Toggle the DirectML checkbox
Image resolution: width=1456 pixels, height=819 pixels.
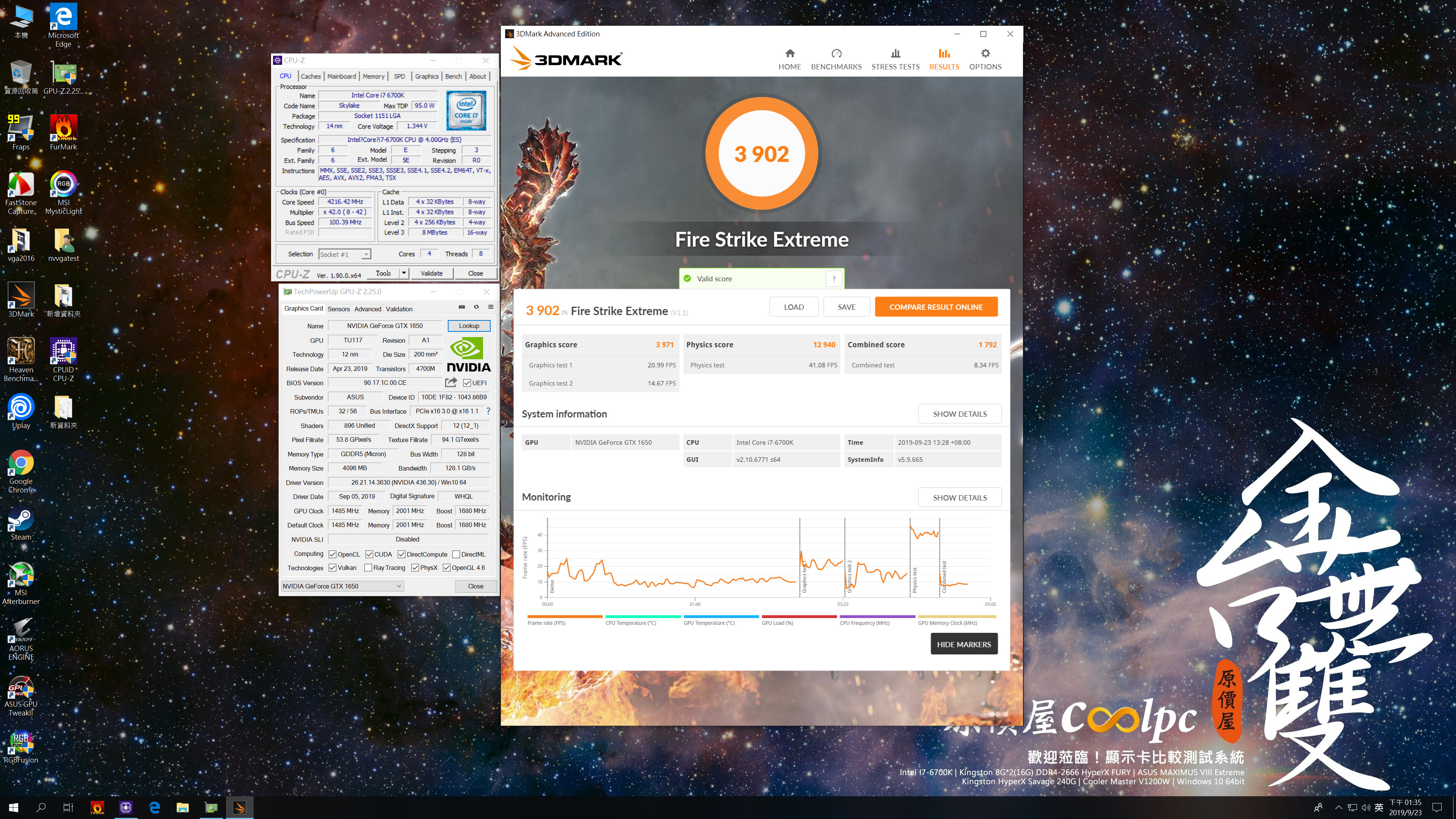tap(456, 554)
